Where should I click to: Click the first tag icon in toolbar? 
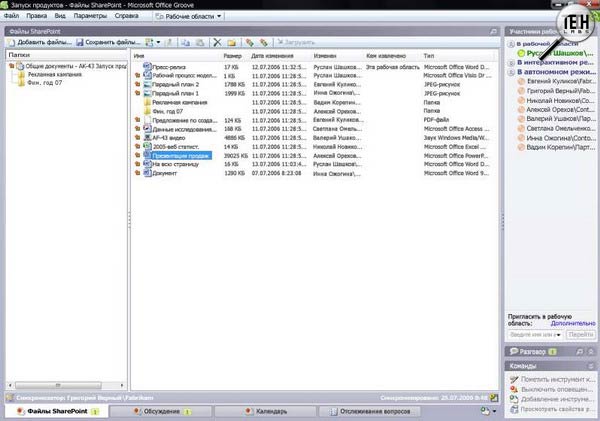249,42
